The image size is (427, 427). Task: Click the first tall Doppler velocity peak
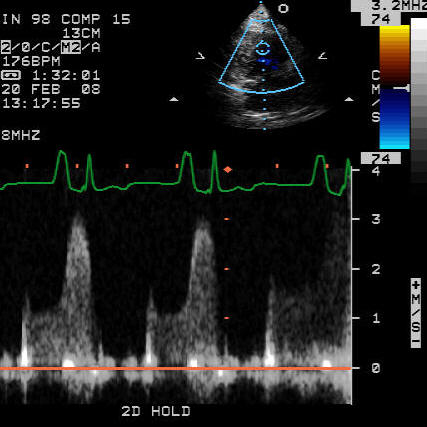point(78,217)
